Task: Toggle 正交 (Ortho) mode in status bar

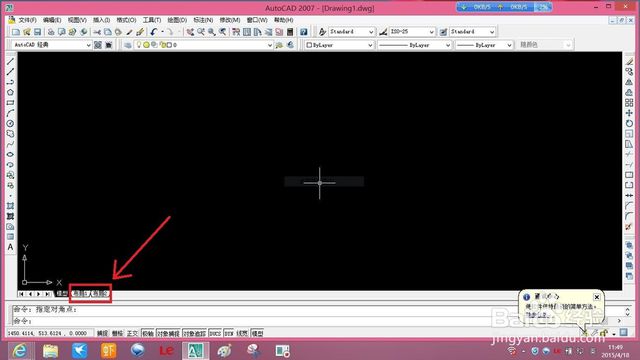Action: 132,333
